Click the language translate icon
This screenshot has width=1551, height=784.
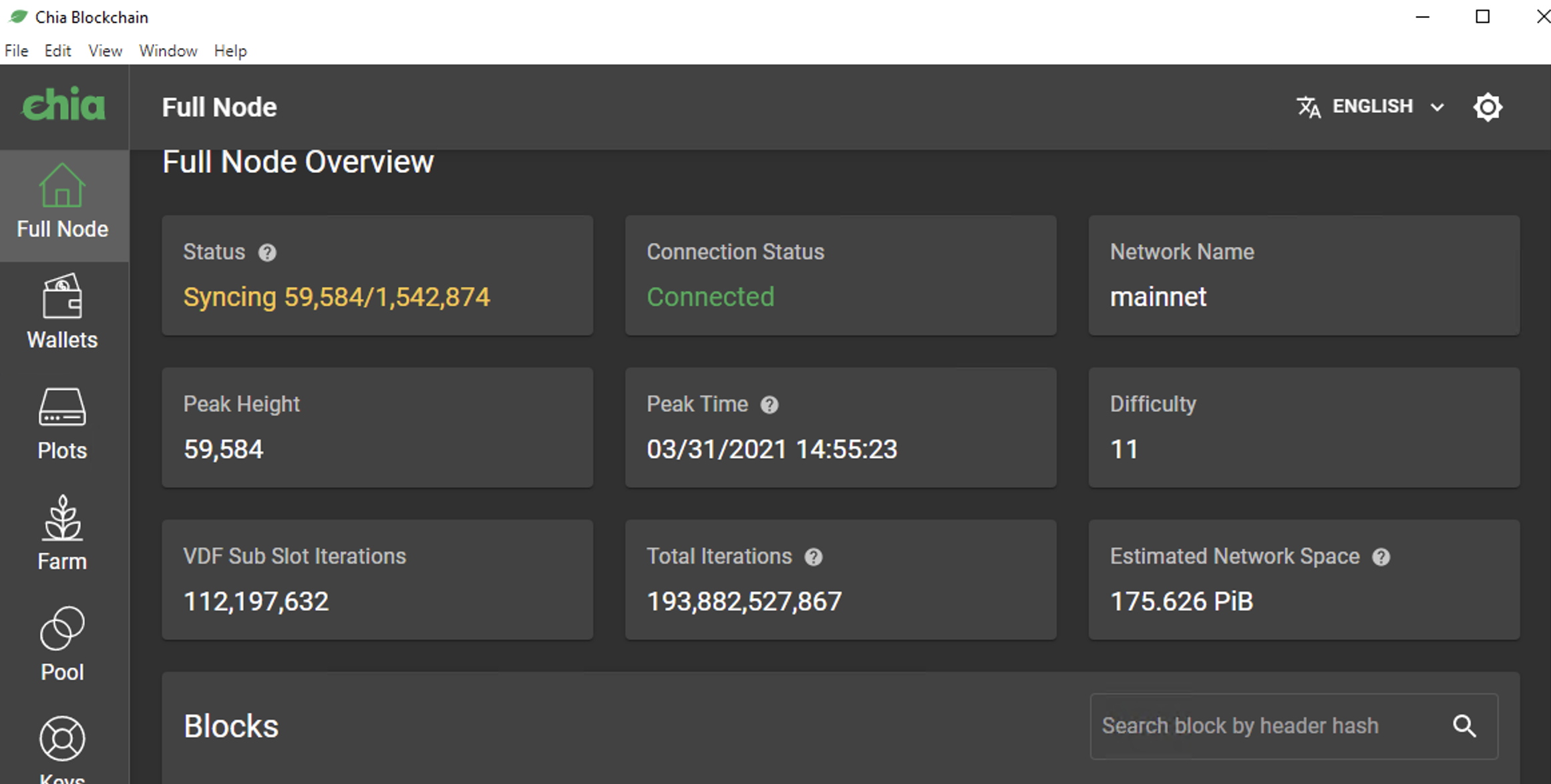[1309, 107]
